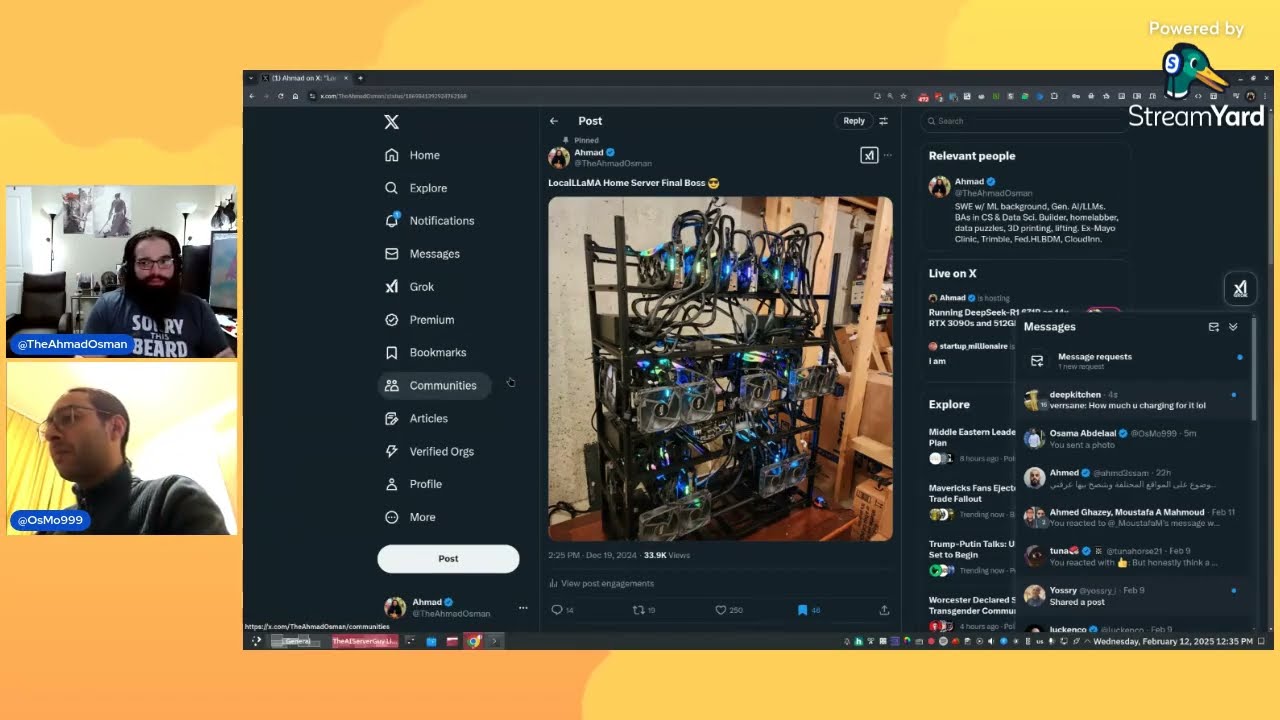Click the Verified Orgs lightning icon
Viewport: 1280px width, 720px height.
tap(392, 452)
